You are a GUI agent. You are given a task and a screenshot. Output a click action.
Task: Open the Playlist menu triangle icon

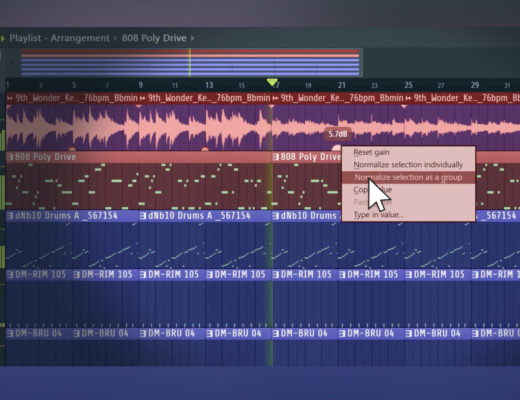point(3,38)
